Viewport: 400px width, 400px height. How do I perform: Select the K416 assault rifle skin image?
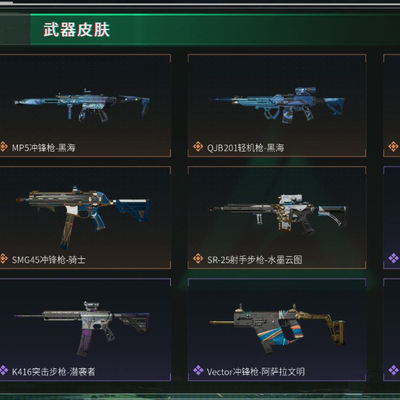[82, 329]
